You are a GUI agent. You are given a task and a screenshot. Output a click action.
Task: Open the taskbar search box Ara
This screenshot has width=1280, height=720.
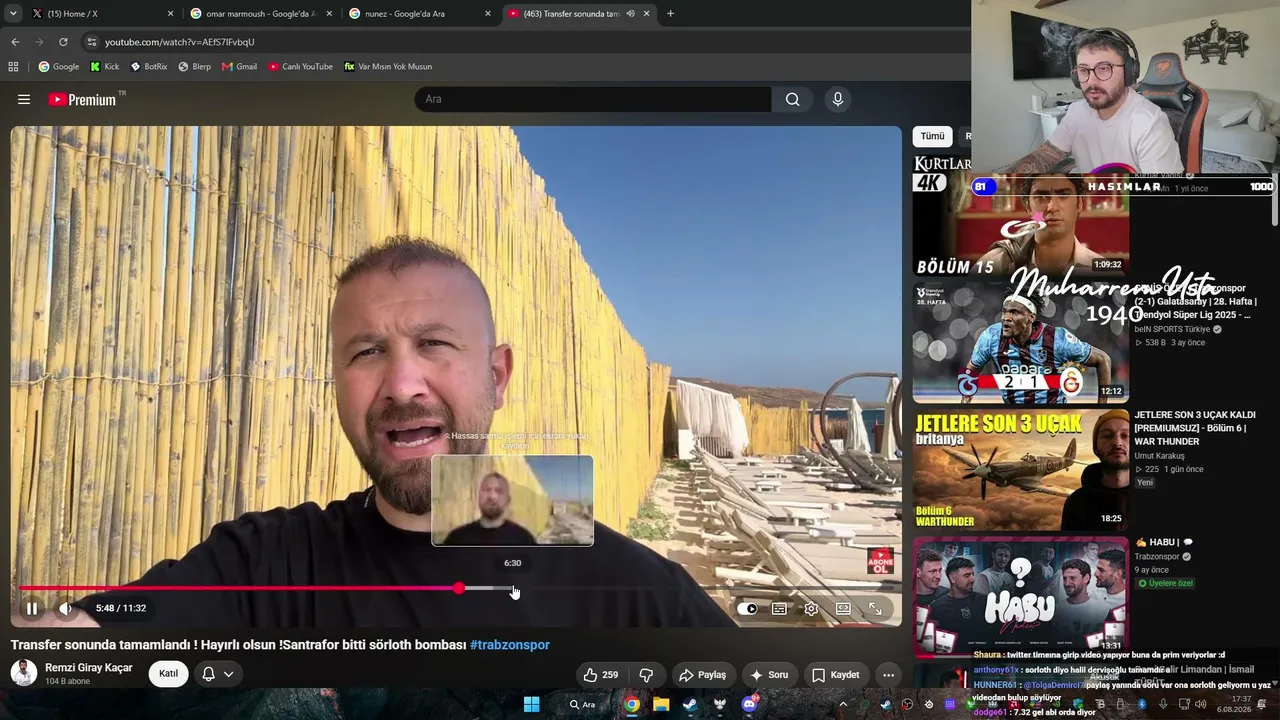point(583,704)
